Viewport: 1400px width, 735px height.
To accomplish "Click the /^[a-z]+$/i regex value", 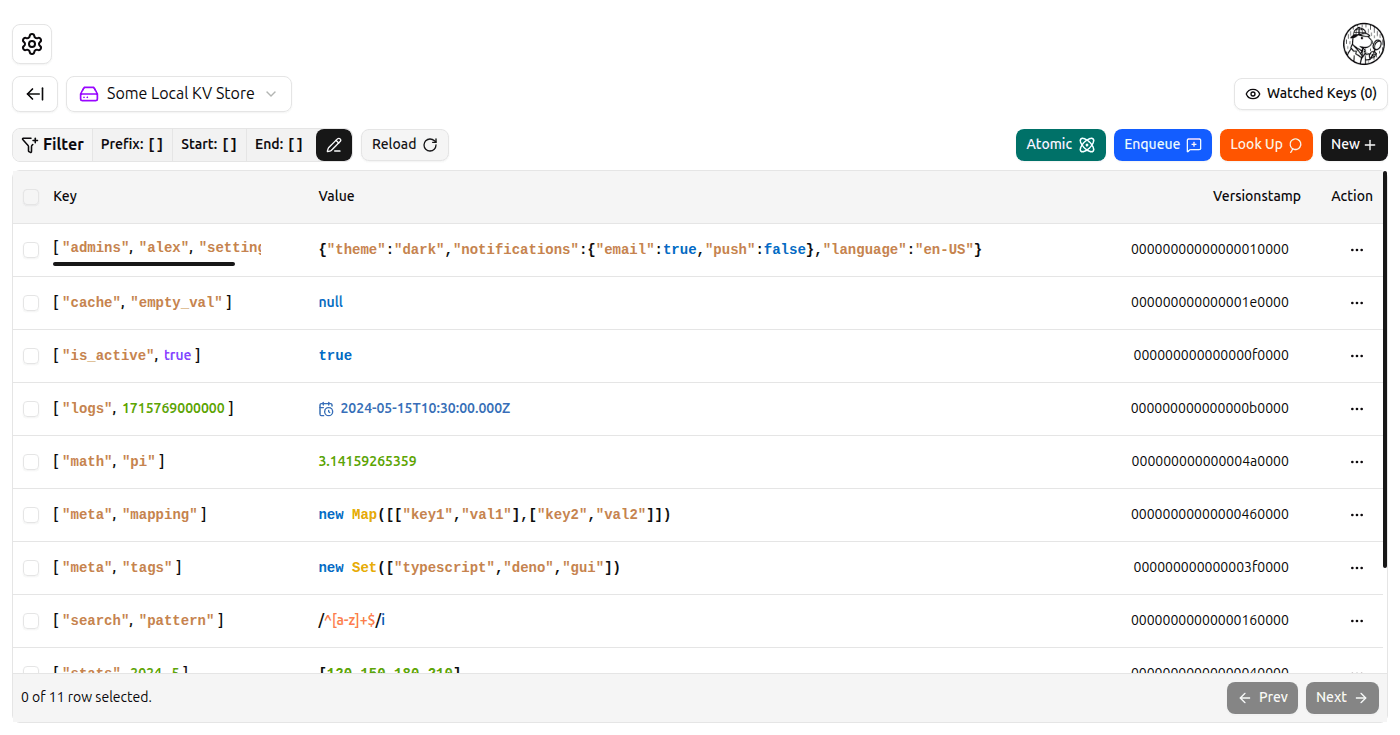I will click(351, 621).
